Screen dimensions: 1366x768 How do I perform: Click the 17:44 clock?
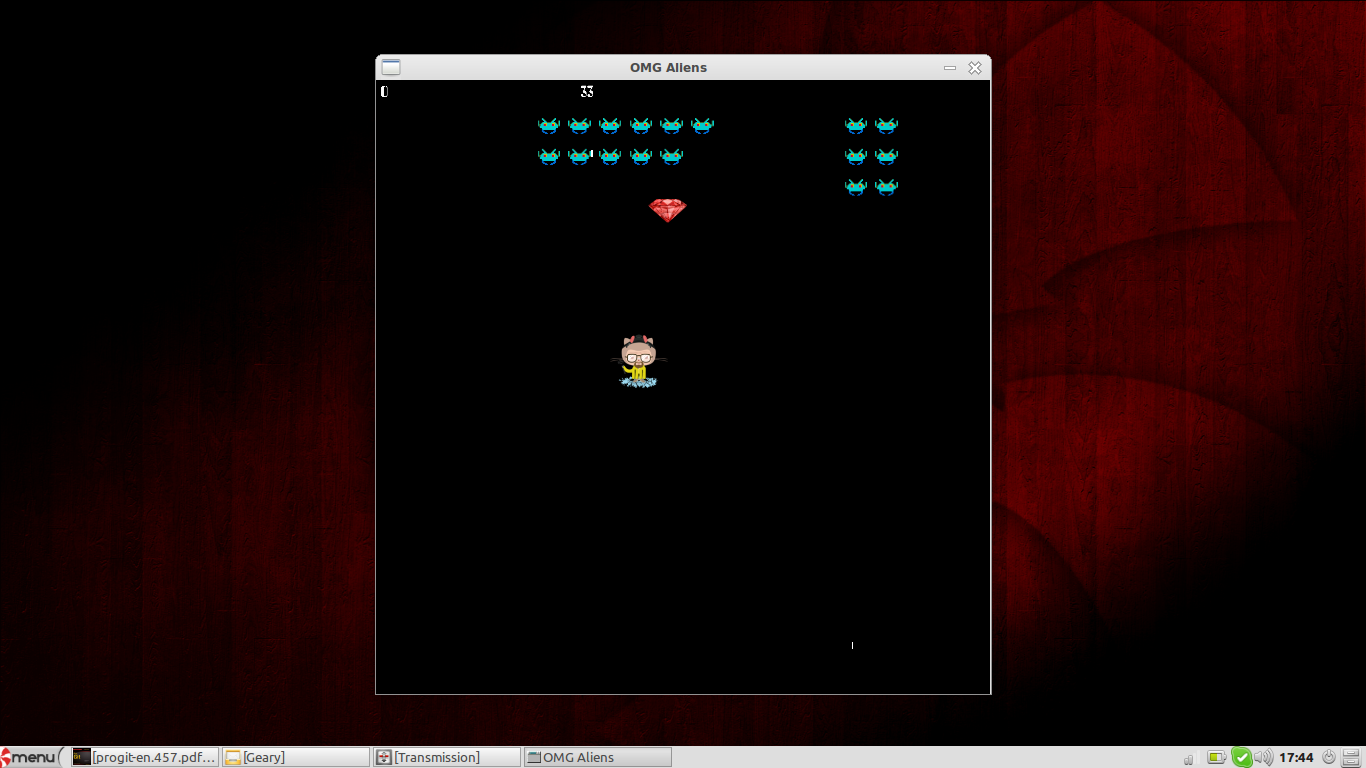[x=1296, y=758]
